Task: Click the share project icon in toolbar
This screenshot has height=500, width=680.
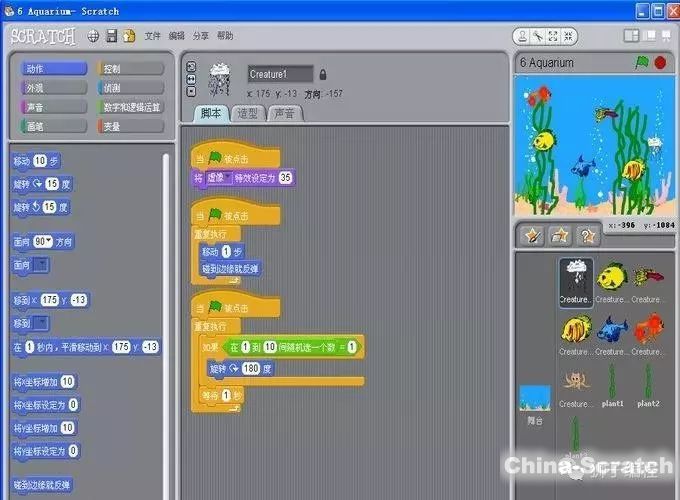Action: click(129, 36)
